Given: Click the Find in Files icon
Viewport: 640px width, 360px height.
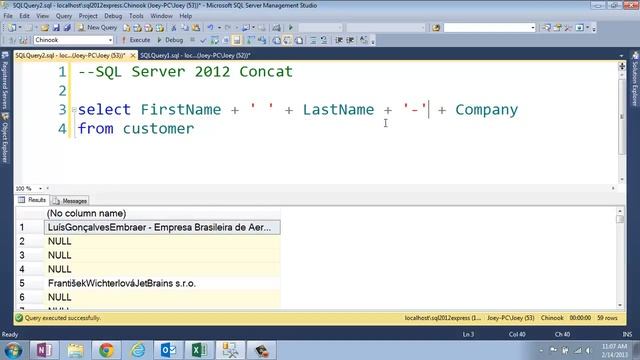Looking at the screenshot, I should coord(436,27).
